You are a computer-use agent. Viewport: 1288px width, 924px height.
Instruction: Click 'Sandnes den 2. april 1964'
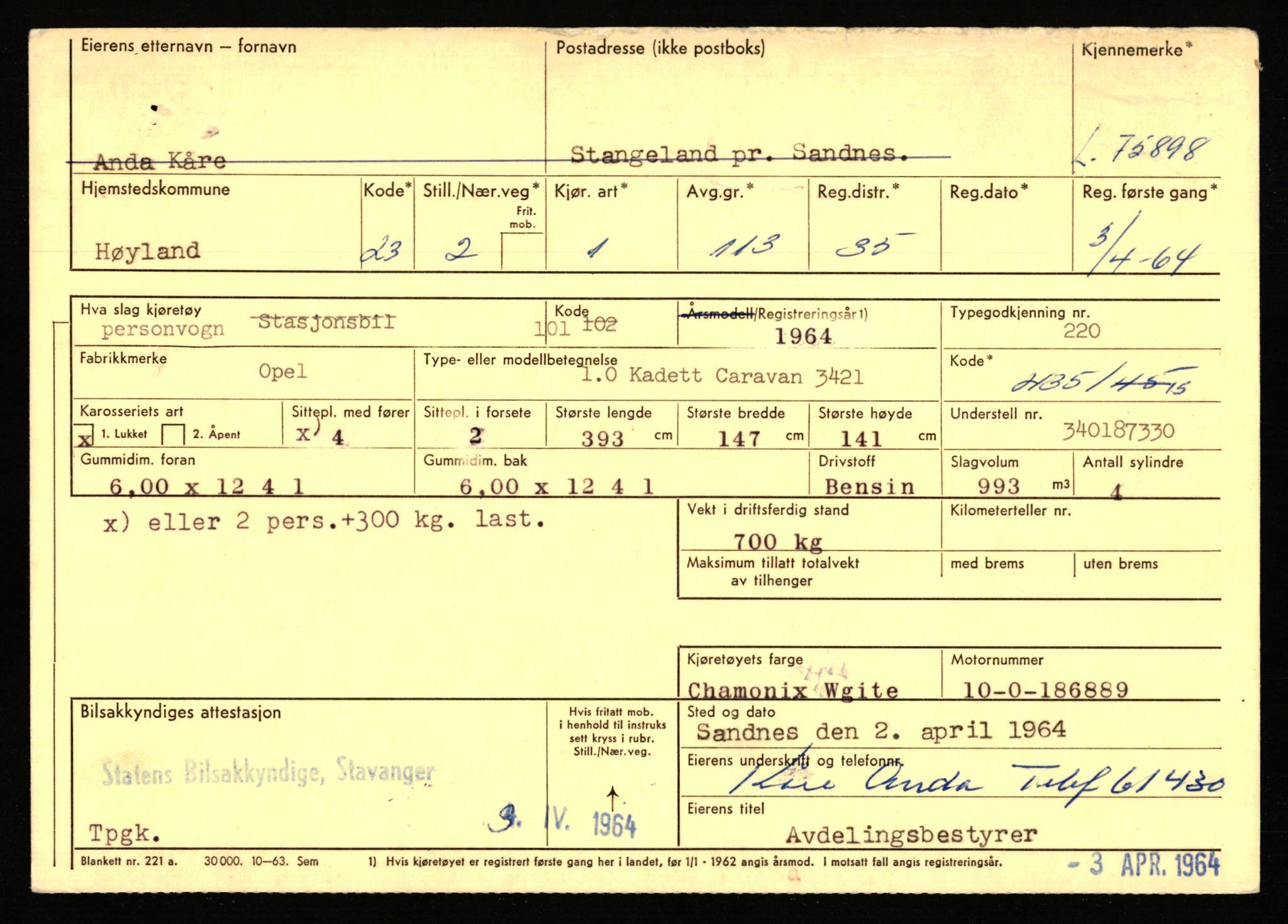[x=881, y=731]
